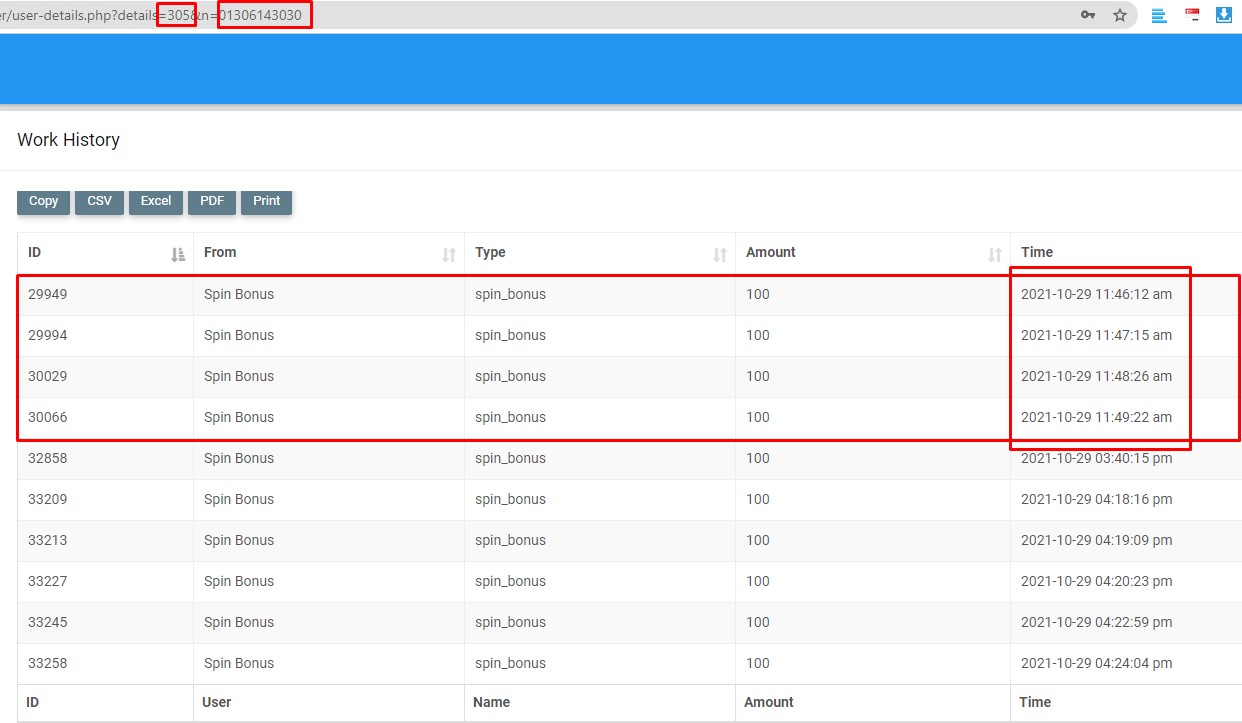Click the 04:24:04 pm time cell
Image resolution: width=1242 pixels, height=723 pixels.
1096,664
